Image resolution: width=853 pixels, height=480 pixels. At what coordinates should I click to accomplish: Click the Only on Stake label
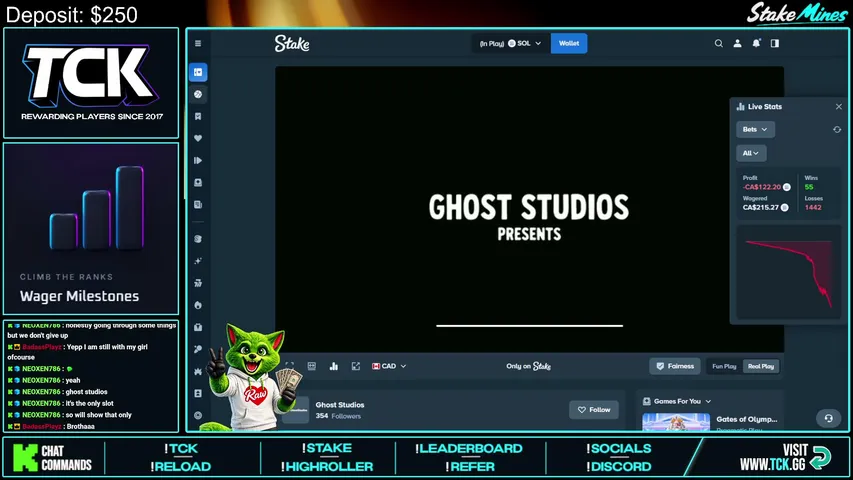coord(528,366)
